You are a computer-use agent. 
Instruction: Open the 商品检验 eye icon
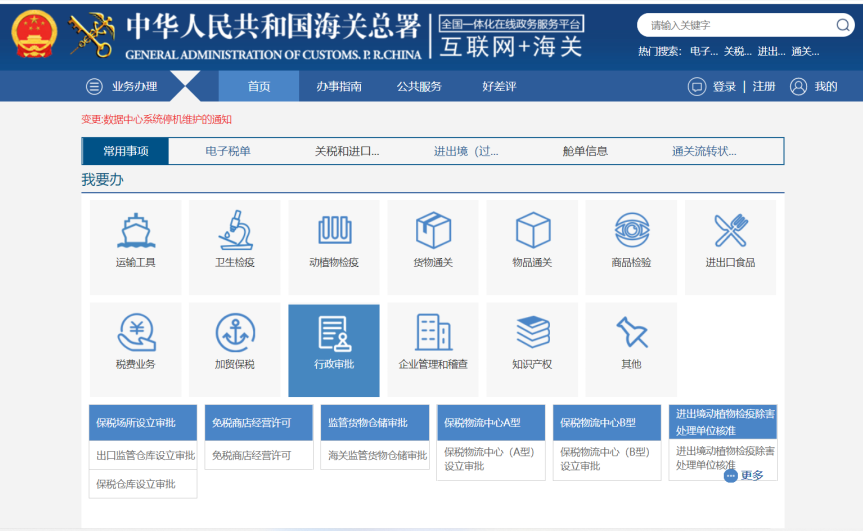[x=631, y=231]
